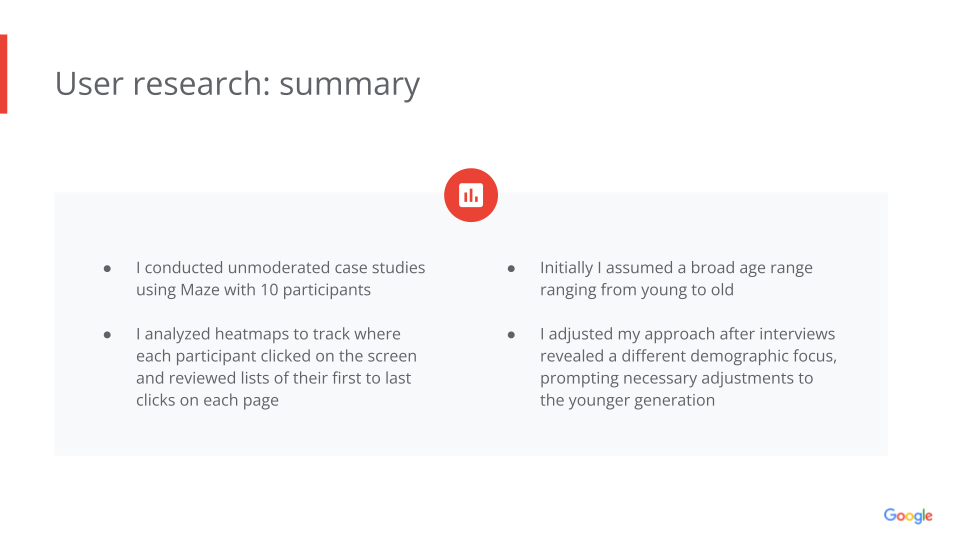Viewport: 960px width, 540px height.
Task: Click the red accent bar beside title
Action: pyautogui.click(x=4, y=74)
